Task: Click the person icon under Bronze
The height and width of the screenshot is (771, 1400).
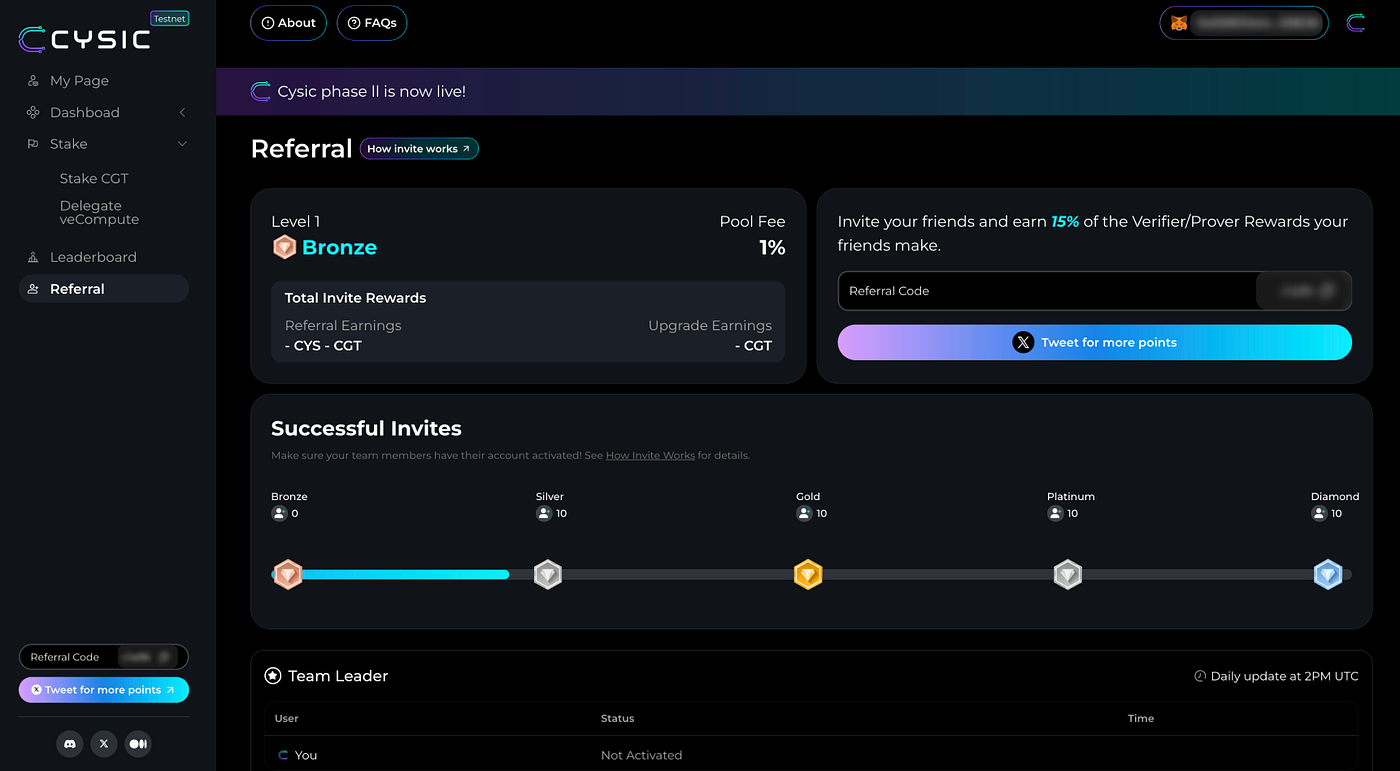Action: [x=279, y=513]
